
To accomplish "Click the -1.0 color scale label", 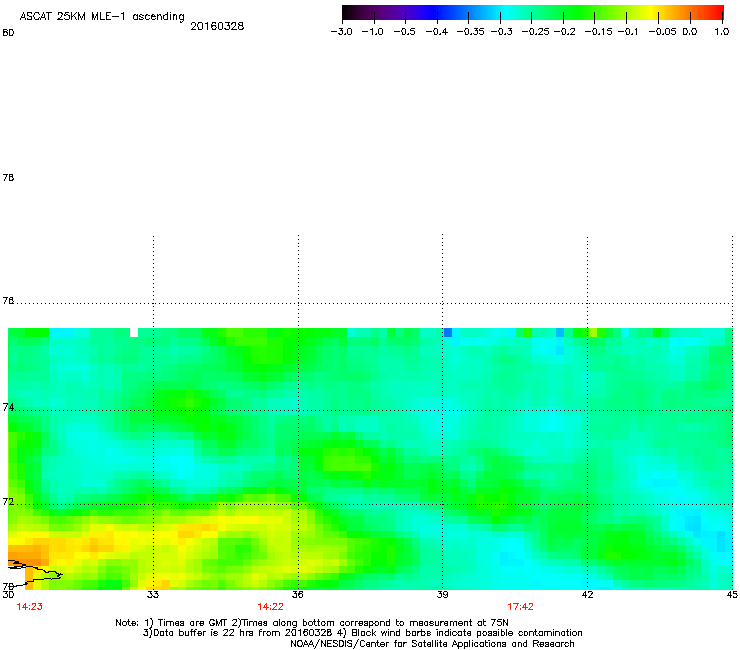I will pos(372,32).
